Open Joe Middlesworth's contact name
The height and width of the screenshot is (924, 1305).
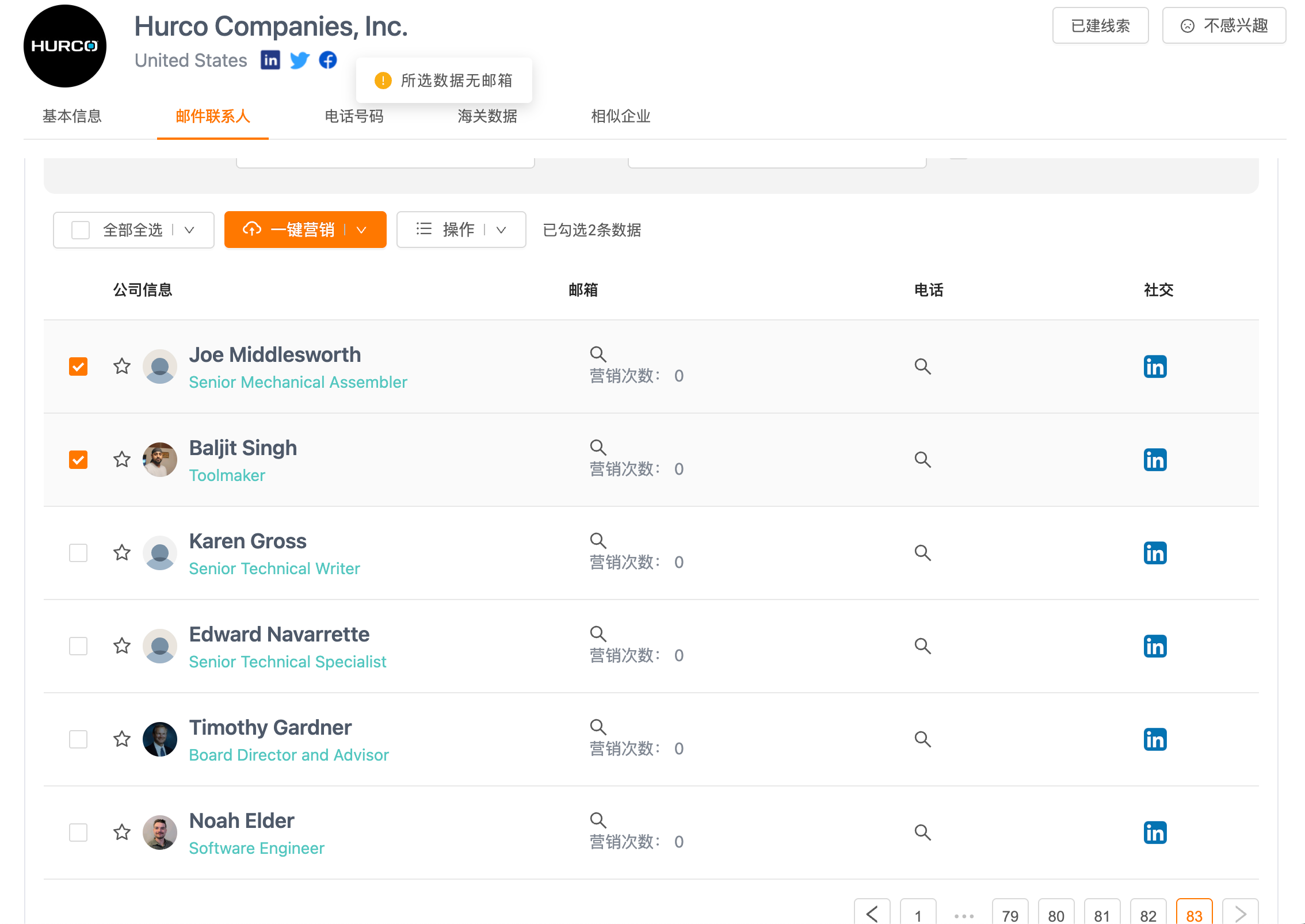275,354
